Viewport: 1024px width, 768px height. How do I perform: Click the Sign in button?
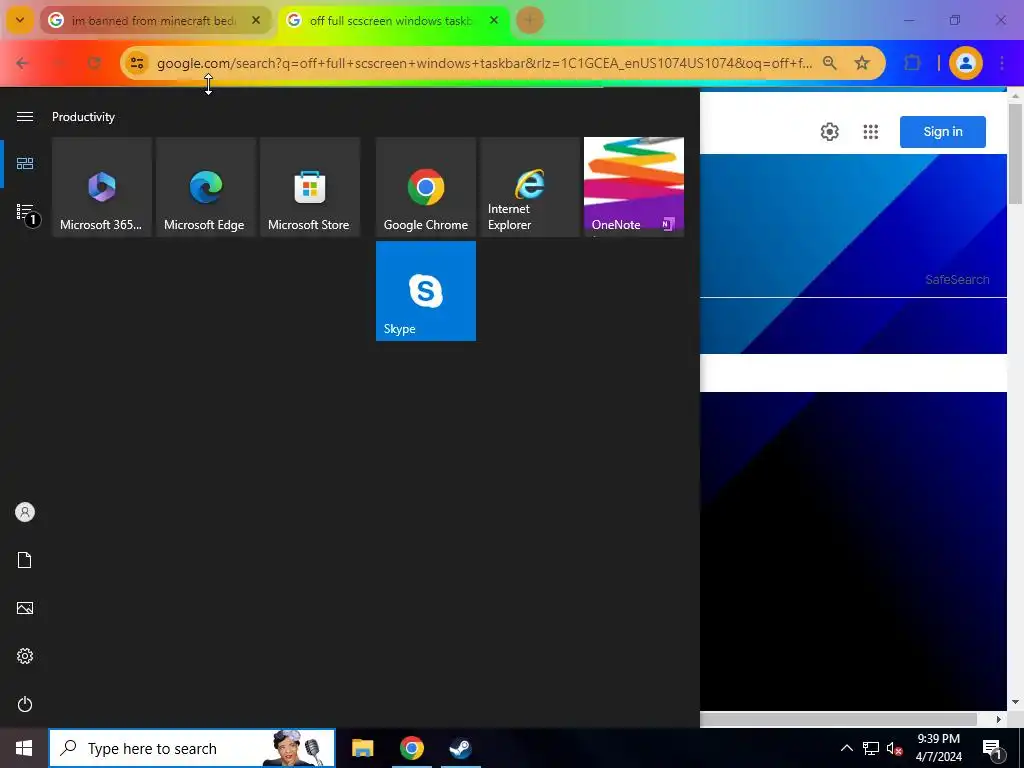point(943,132)
